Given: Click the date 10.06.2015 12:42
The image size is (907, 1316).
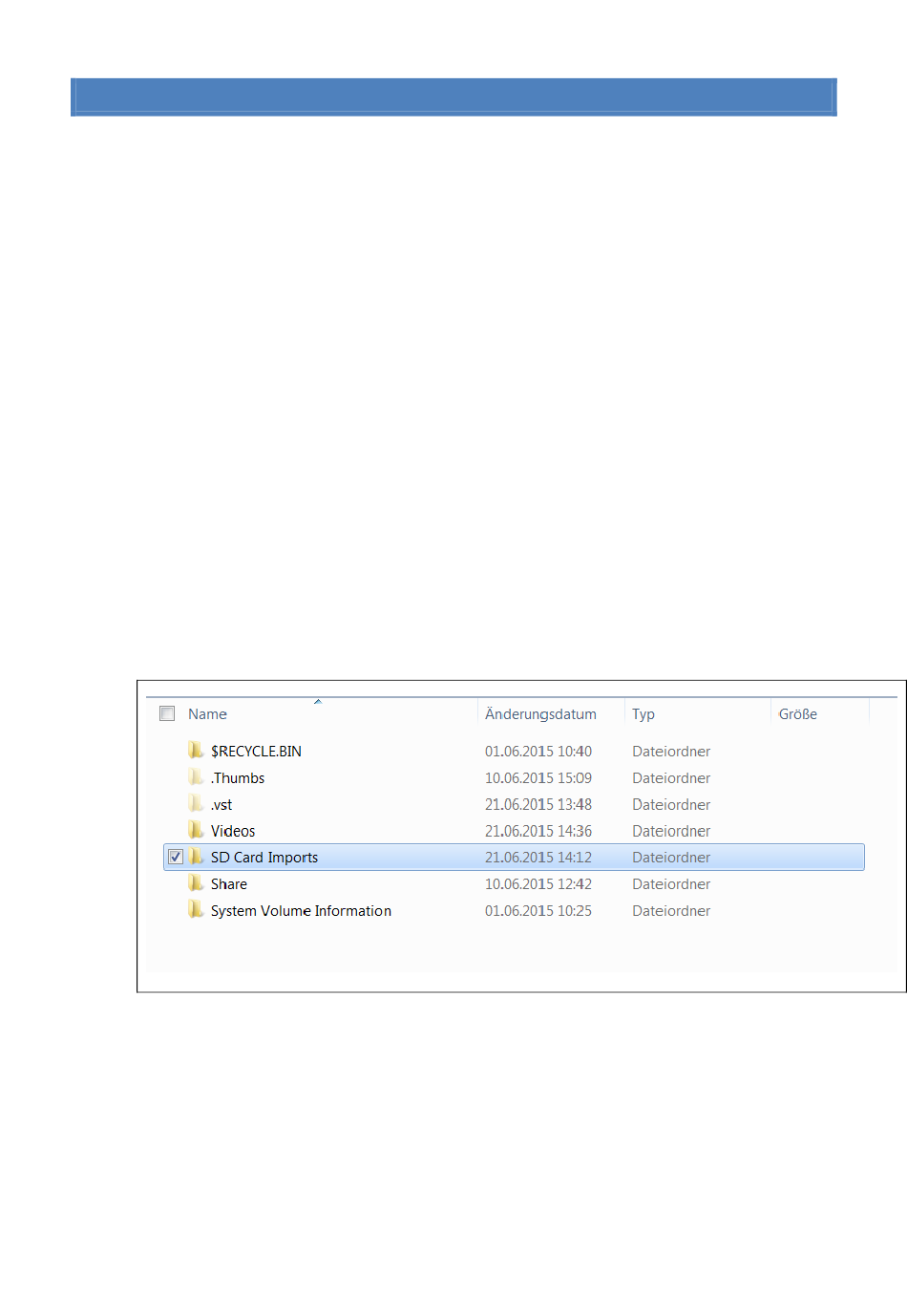Looking at the screenshot, I should pyautogui.click(x=538, y=884).
